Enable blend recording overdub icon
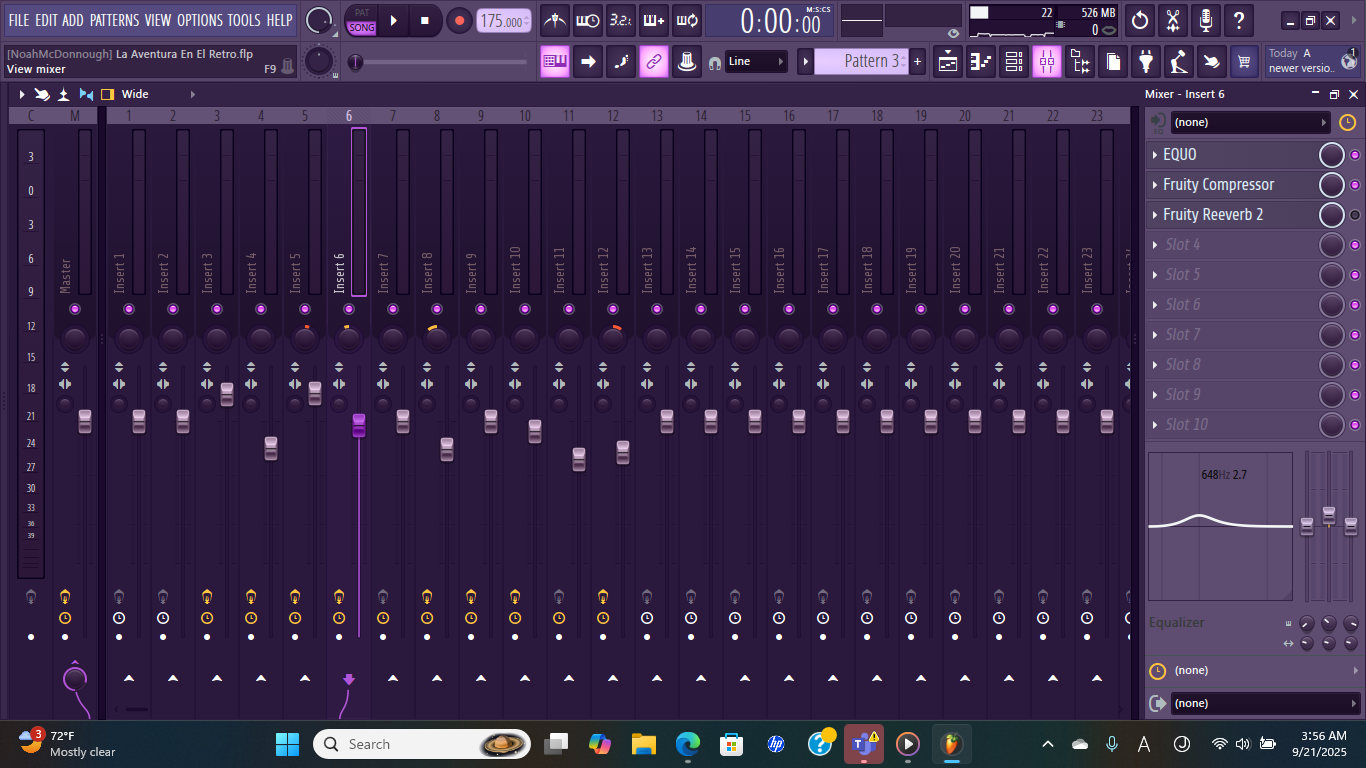 tap(653, 20)
